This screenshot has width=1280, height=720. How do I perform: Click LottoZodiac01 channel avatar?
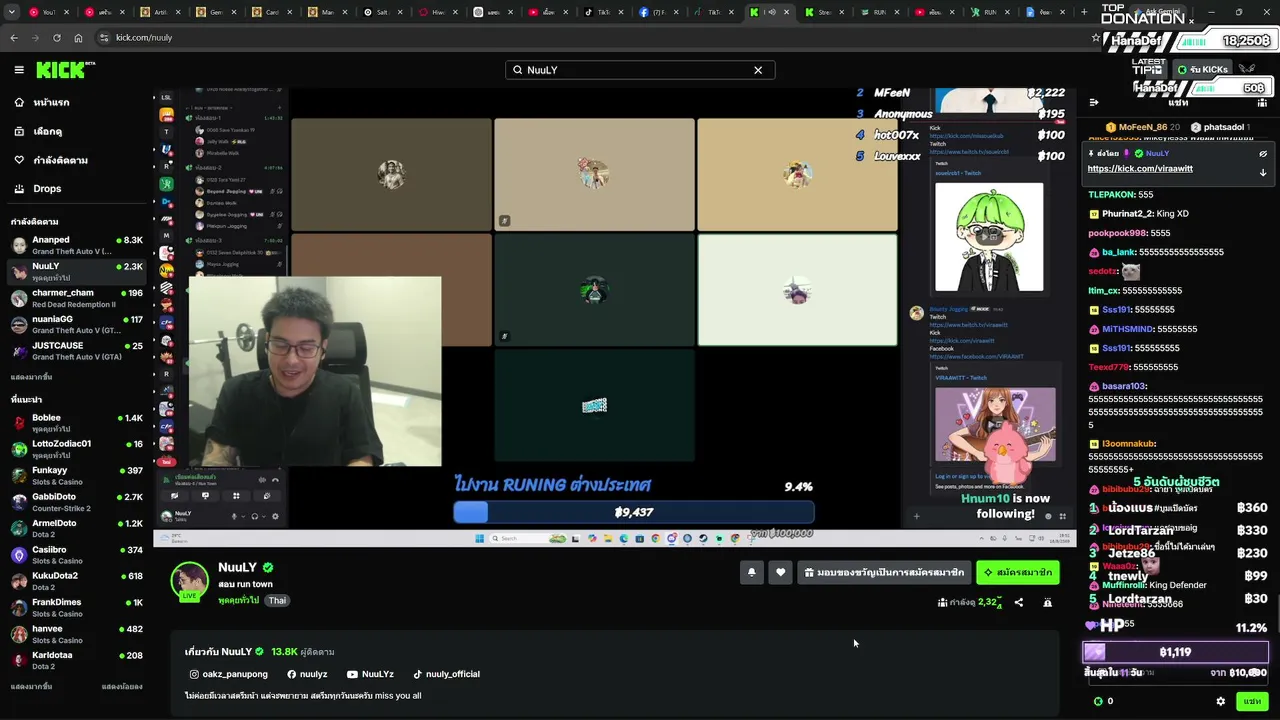click(x=19, y=449)
